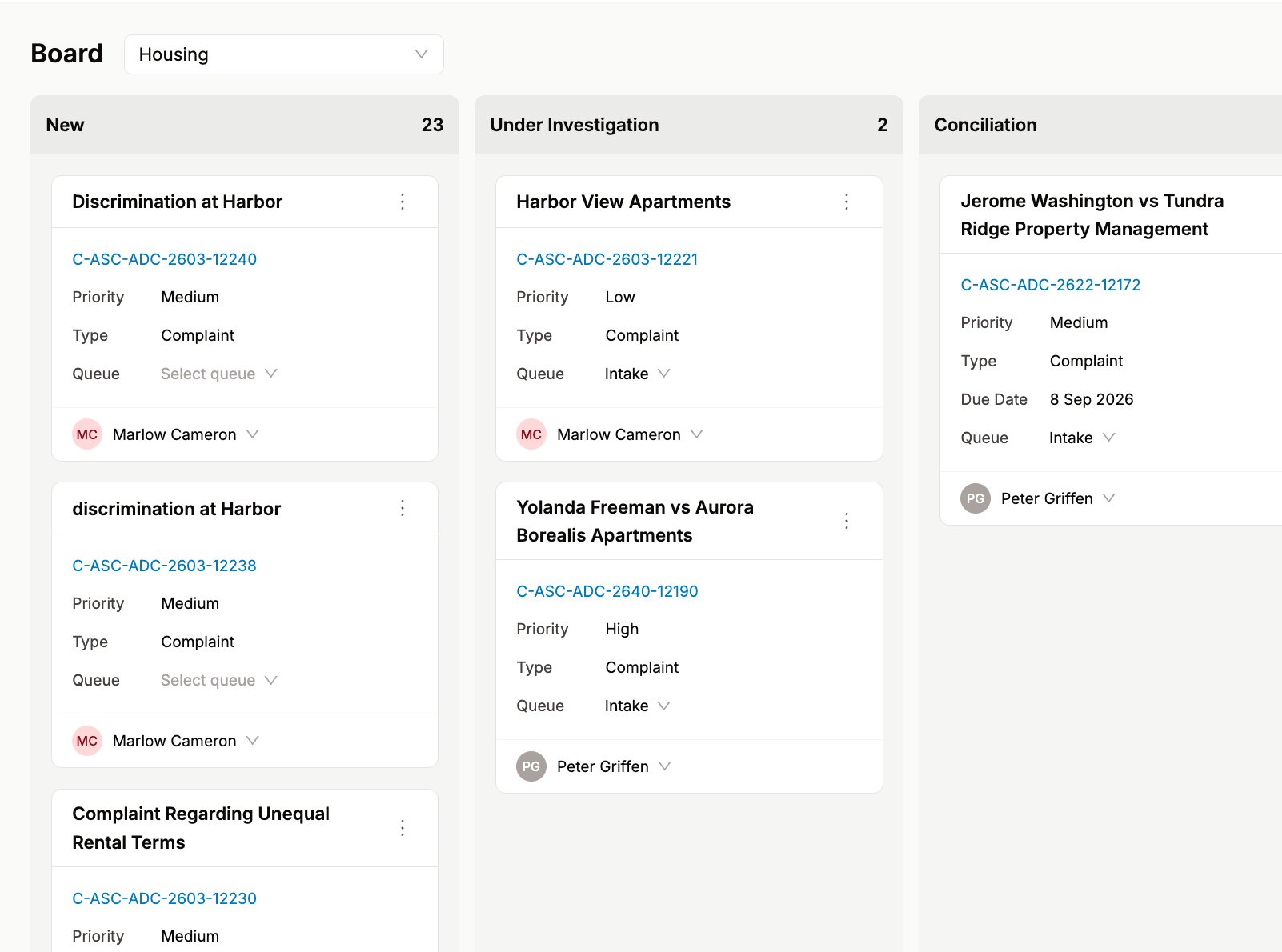
Task: Open the Housing board selector dropdown
Action: [284, 54]
